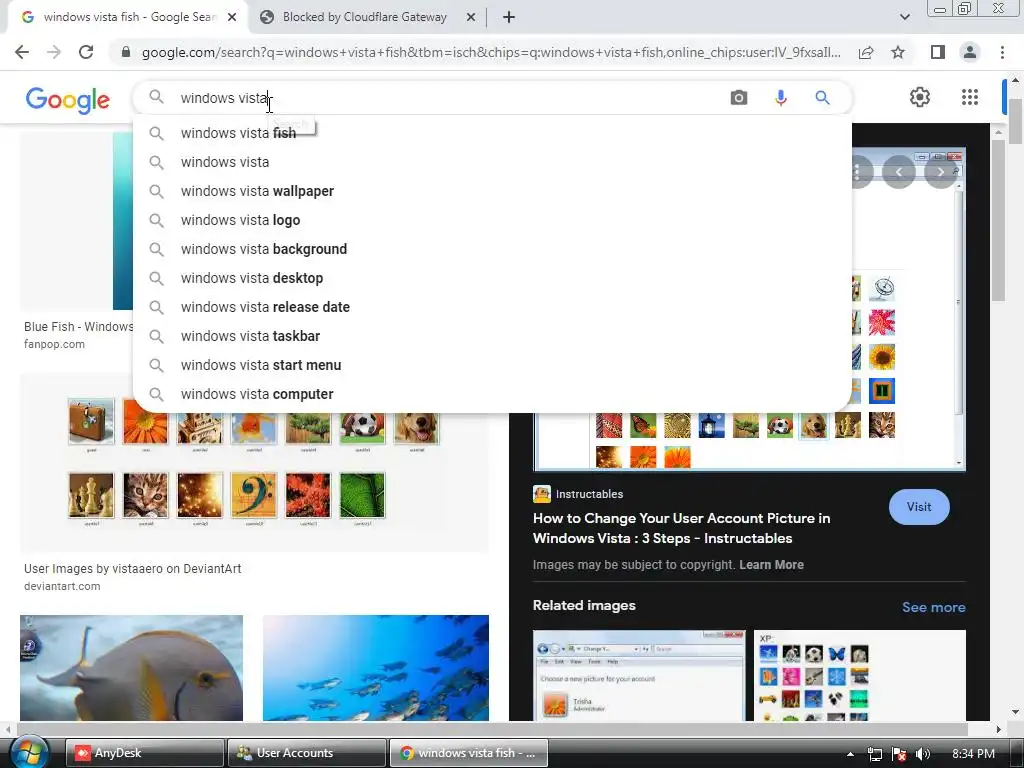Viewport: 1024px width, 768px height.
Task: Click the blue search magnifier button
Action: click(822, 98)
